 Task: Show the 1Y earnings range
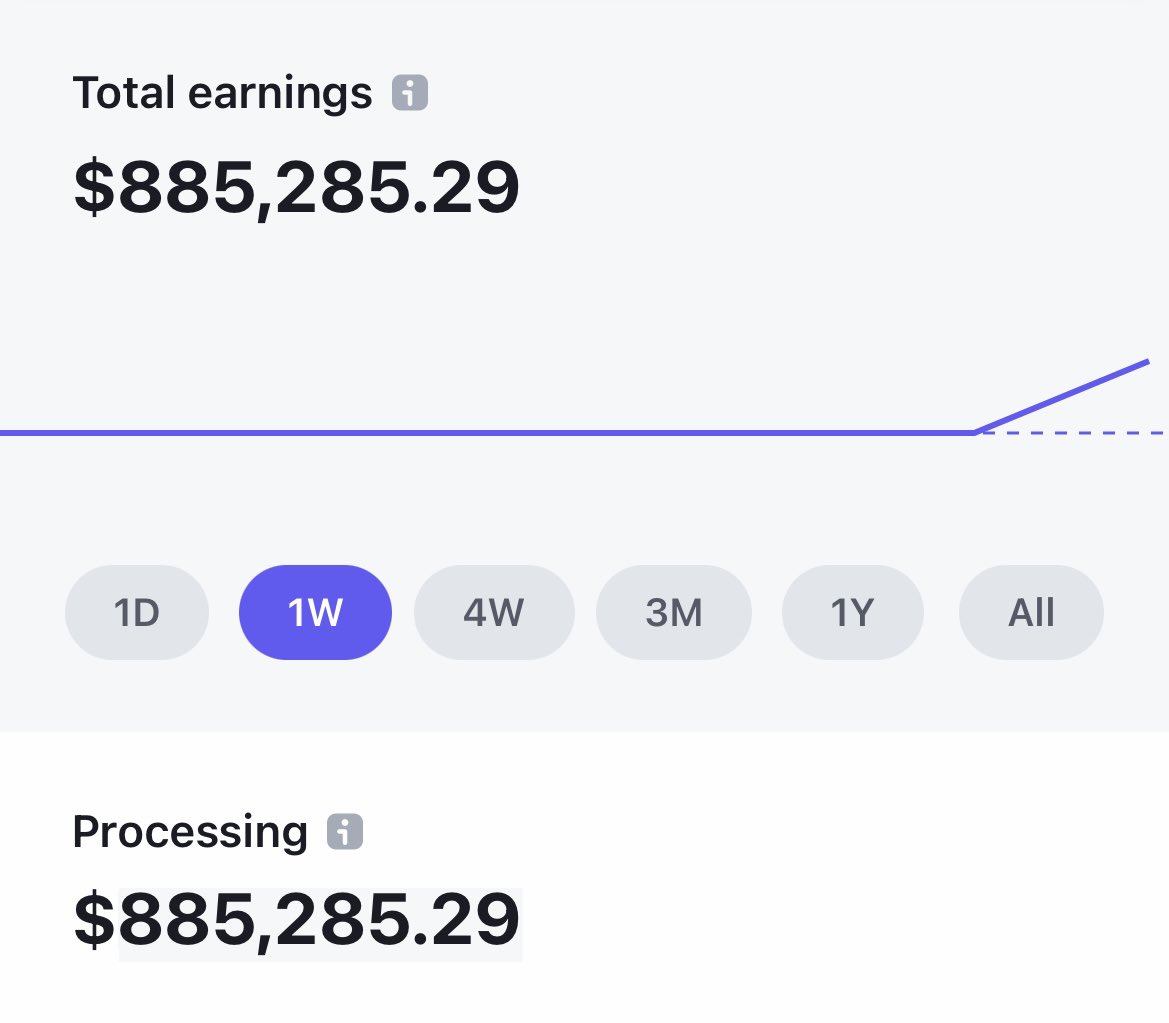(x=853, y=612)
